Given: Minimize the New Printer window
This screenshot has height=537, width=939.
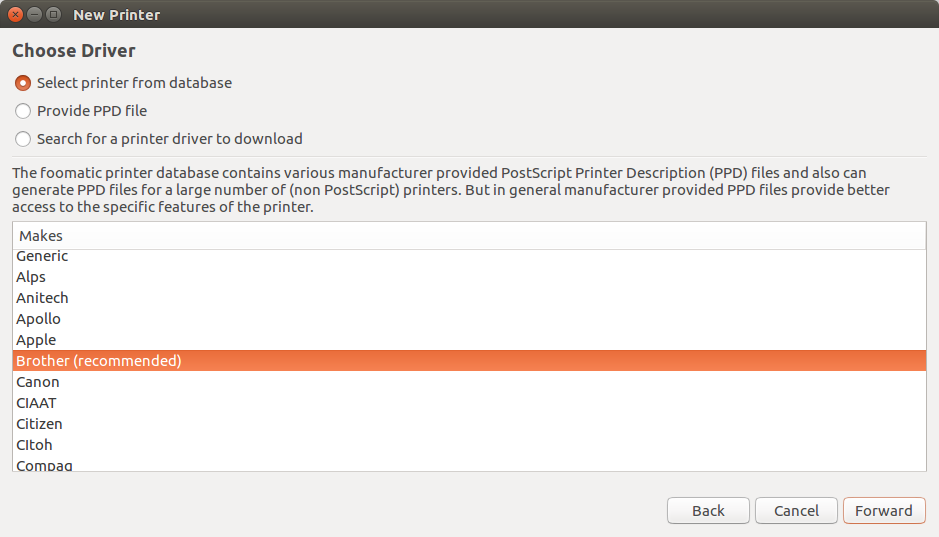Looking at the screenshot, I should (x=34, y=15).
